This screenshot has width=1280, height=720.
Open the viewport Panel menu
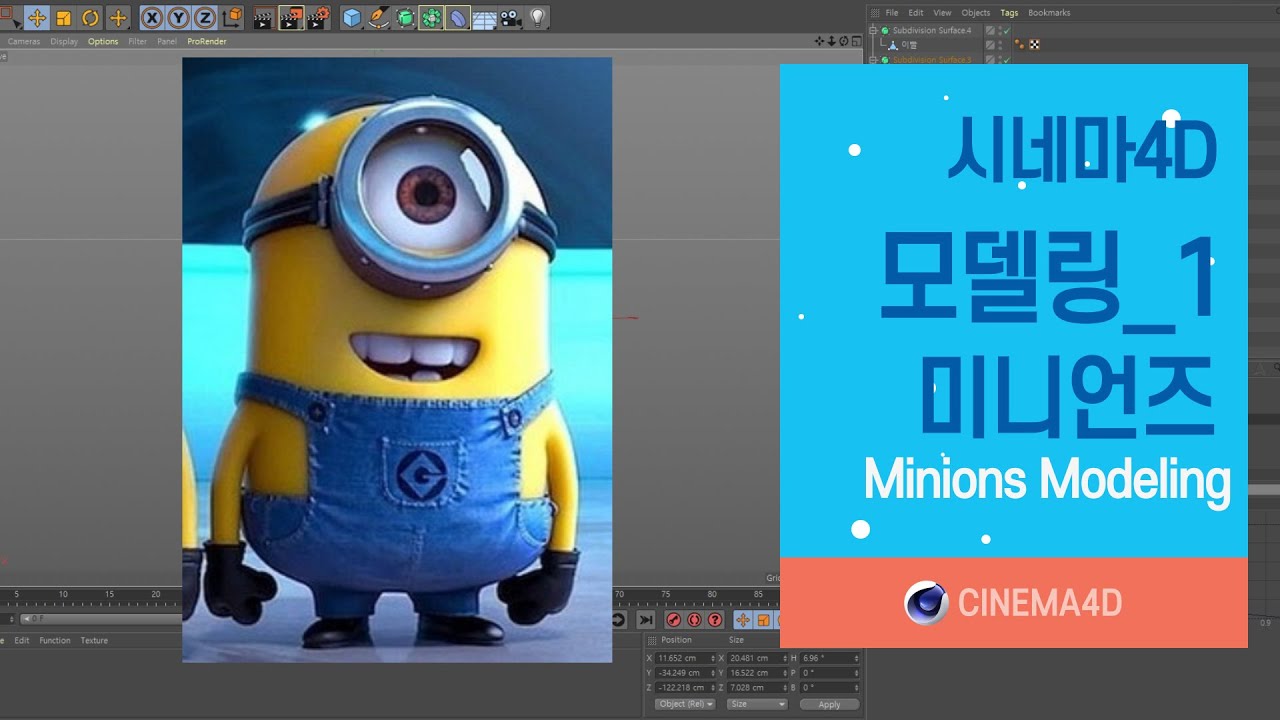[x=167, y=41]
